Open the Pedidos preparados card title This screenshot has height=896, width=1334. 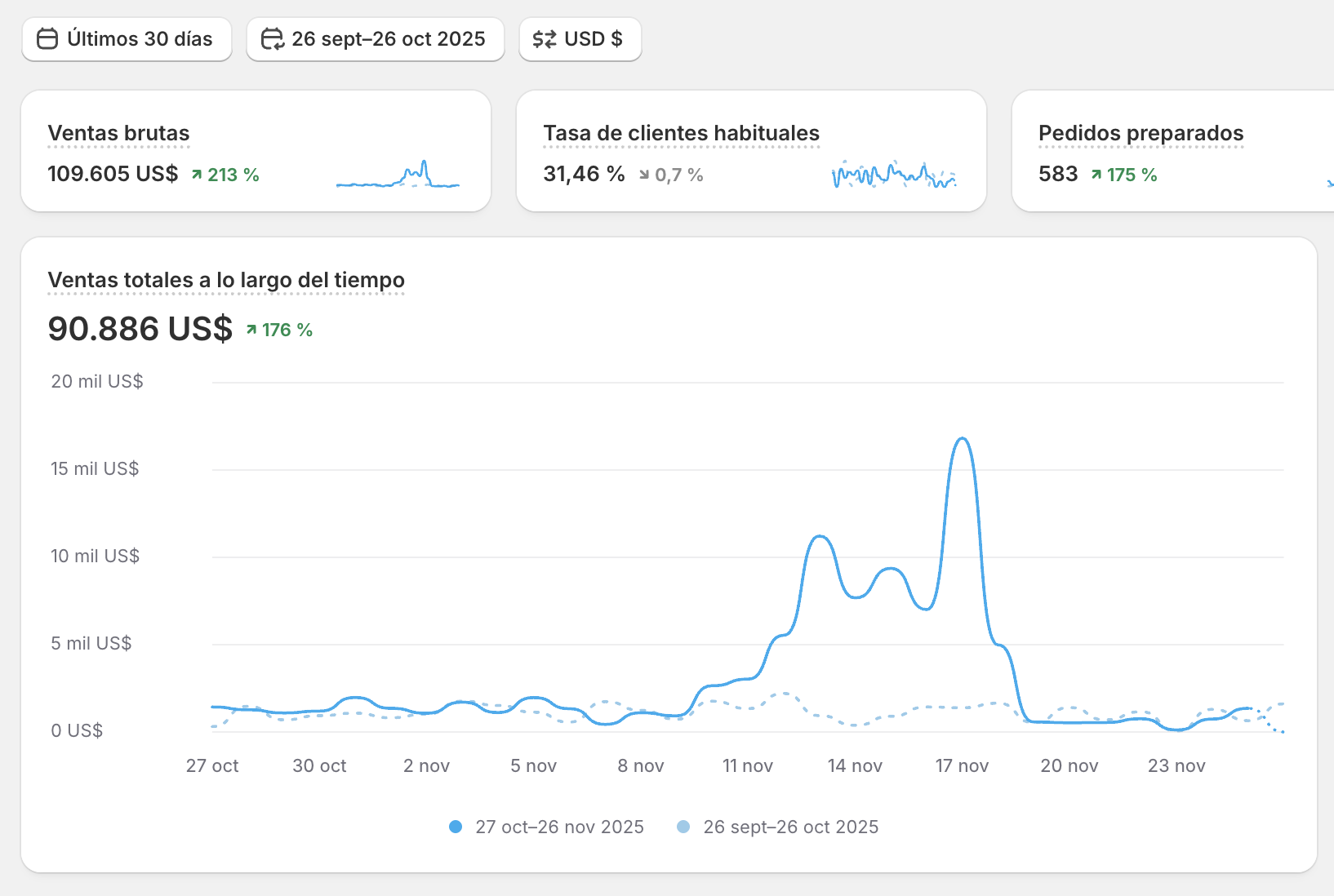click(x=1141, y=133)
